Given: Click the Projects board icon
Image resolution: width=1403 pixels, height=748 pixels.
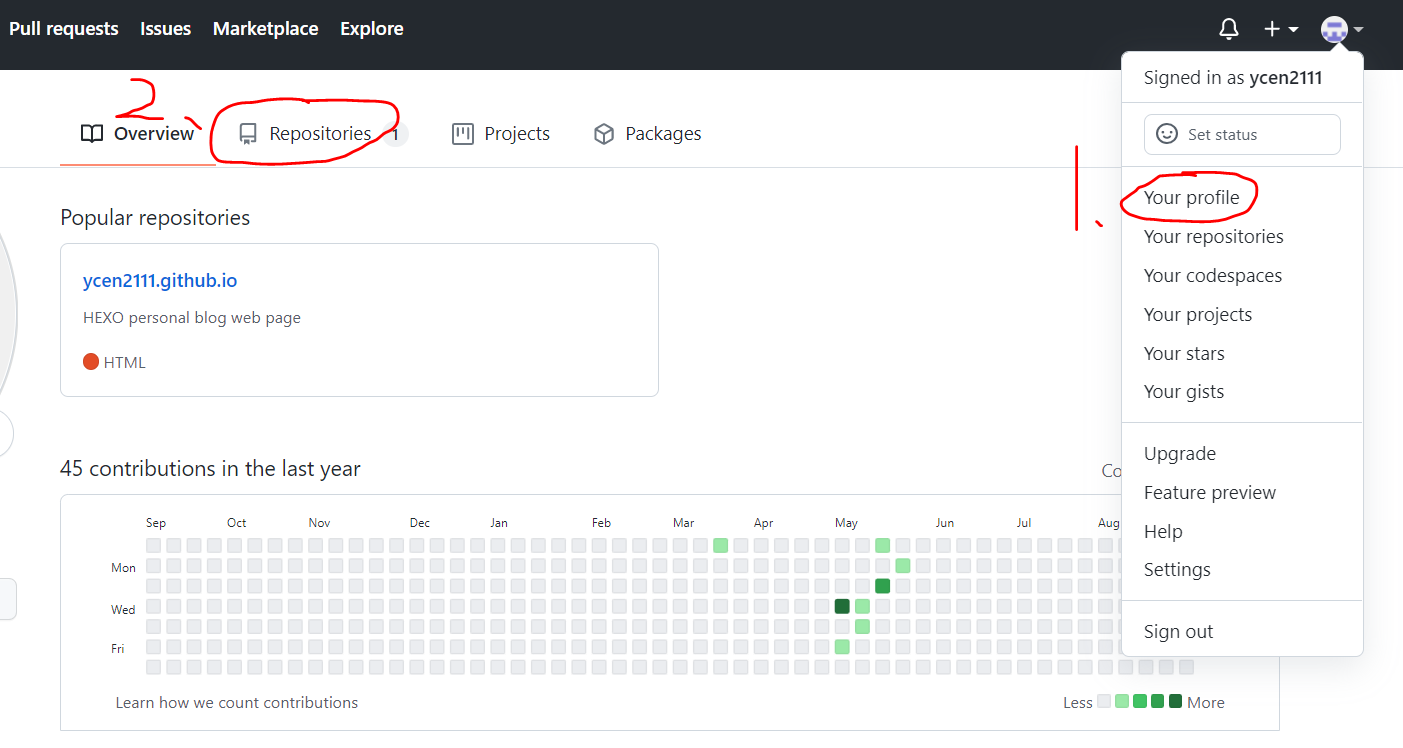Looking at the screenshot, I should coord(462,134).
